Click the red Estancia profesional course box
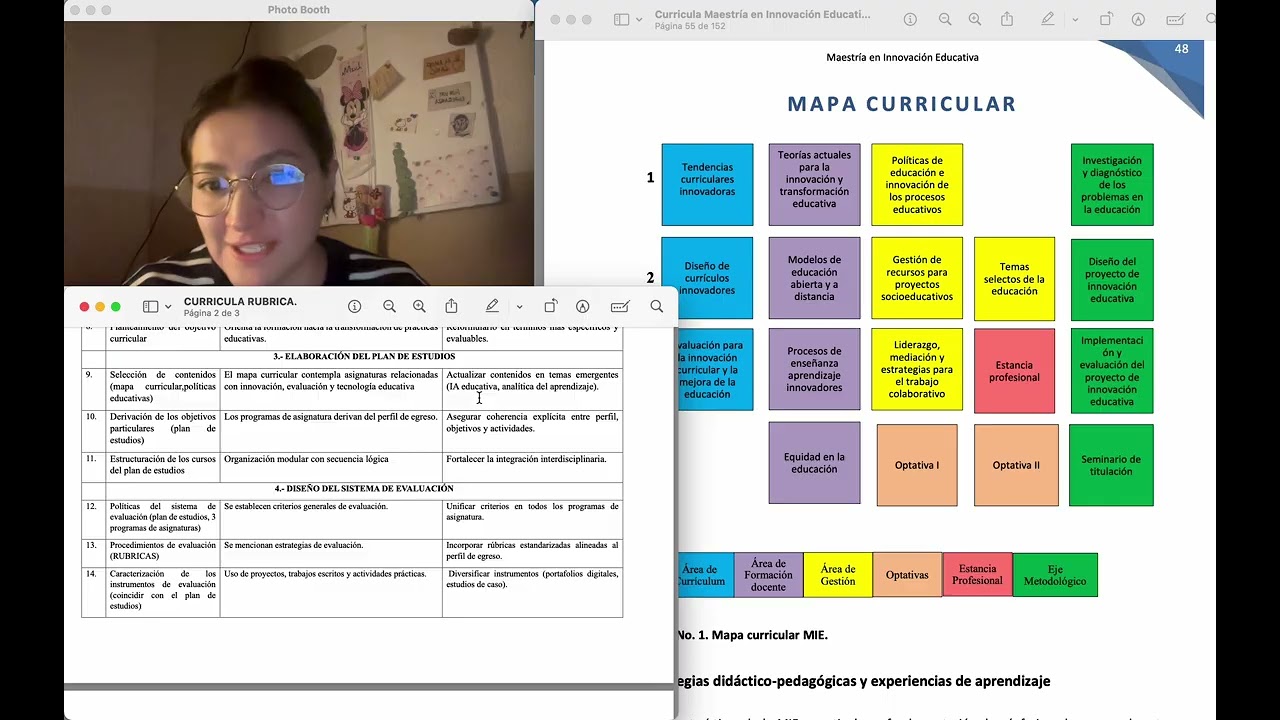 (1014, 371)
